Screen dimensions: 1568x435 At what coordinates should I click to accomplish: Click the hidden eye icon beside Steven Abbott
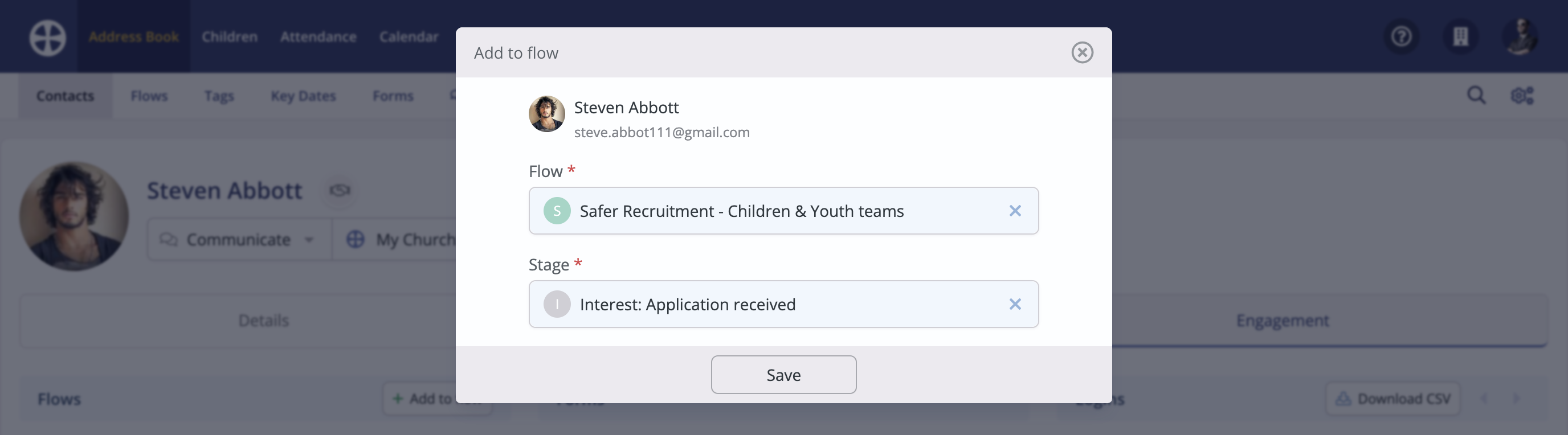tap(340, 190)
